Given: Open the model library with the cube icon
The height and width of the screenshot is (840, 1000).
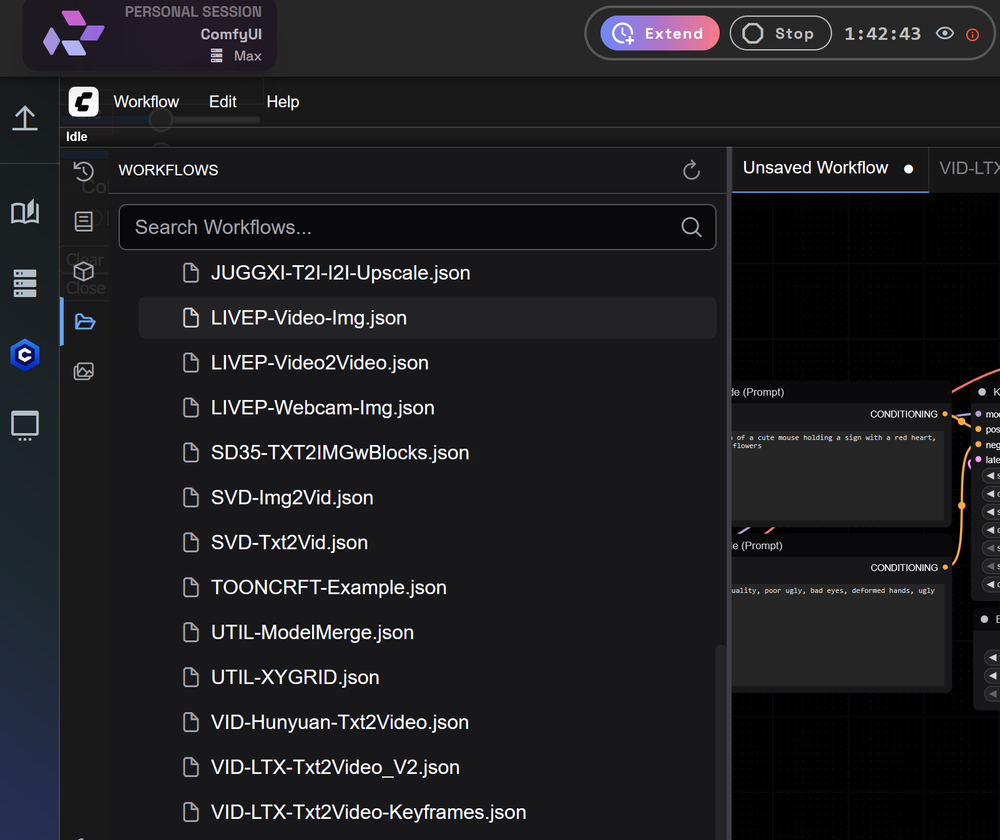Looking at the screenshot, I should (x=84, y=271).
